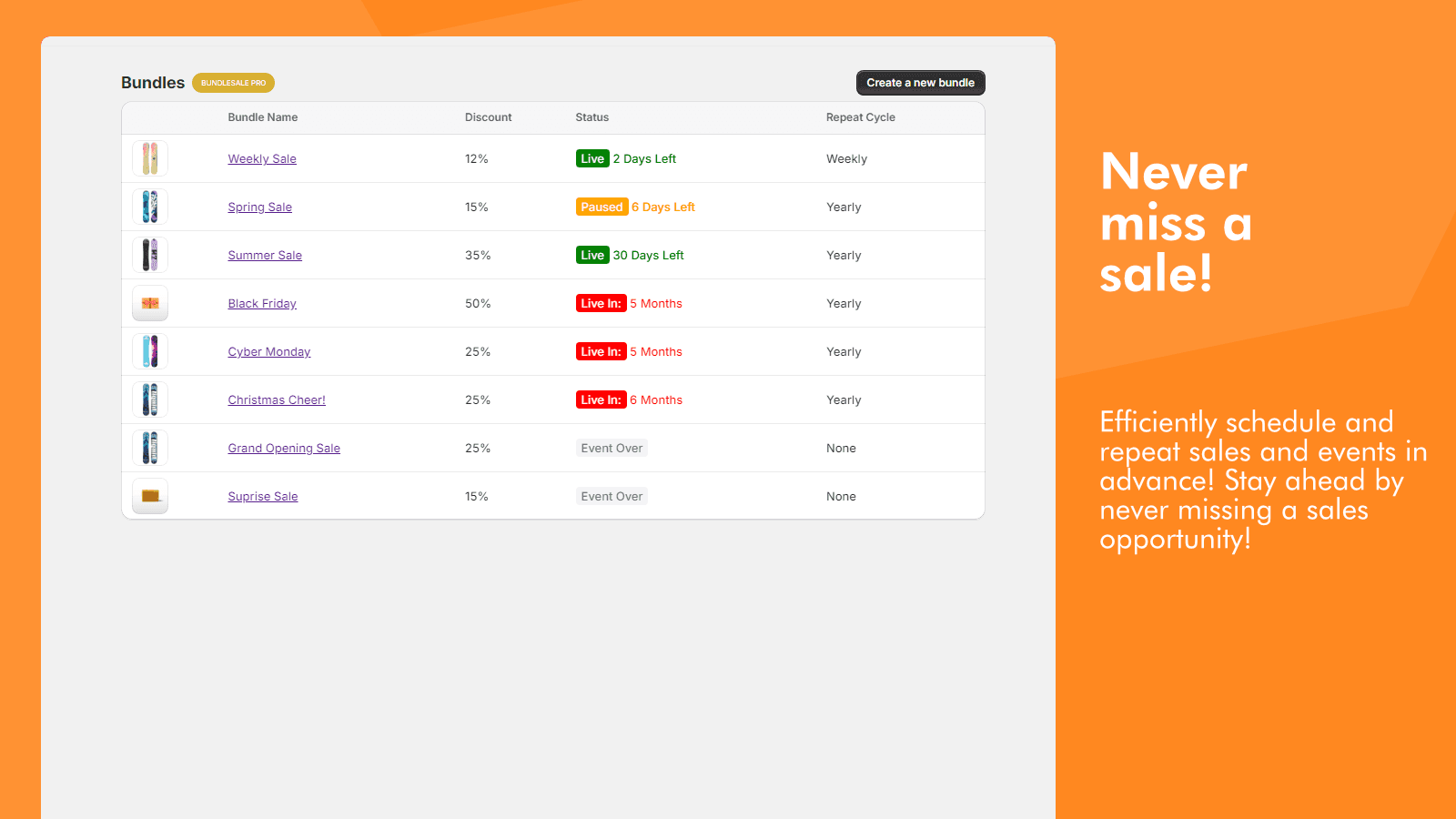Create a new bundle
This screenshot has width=1456, height=819.
pyautogui.click(x=920, y=83)
